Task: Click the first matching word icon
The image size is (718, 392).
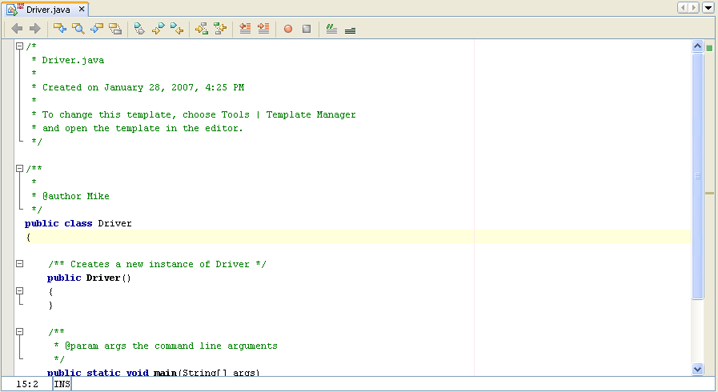Action: [201, 29]
